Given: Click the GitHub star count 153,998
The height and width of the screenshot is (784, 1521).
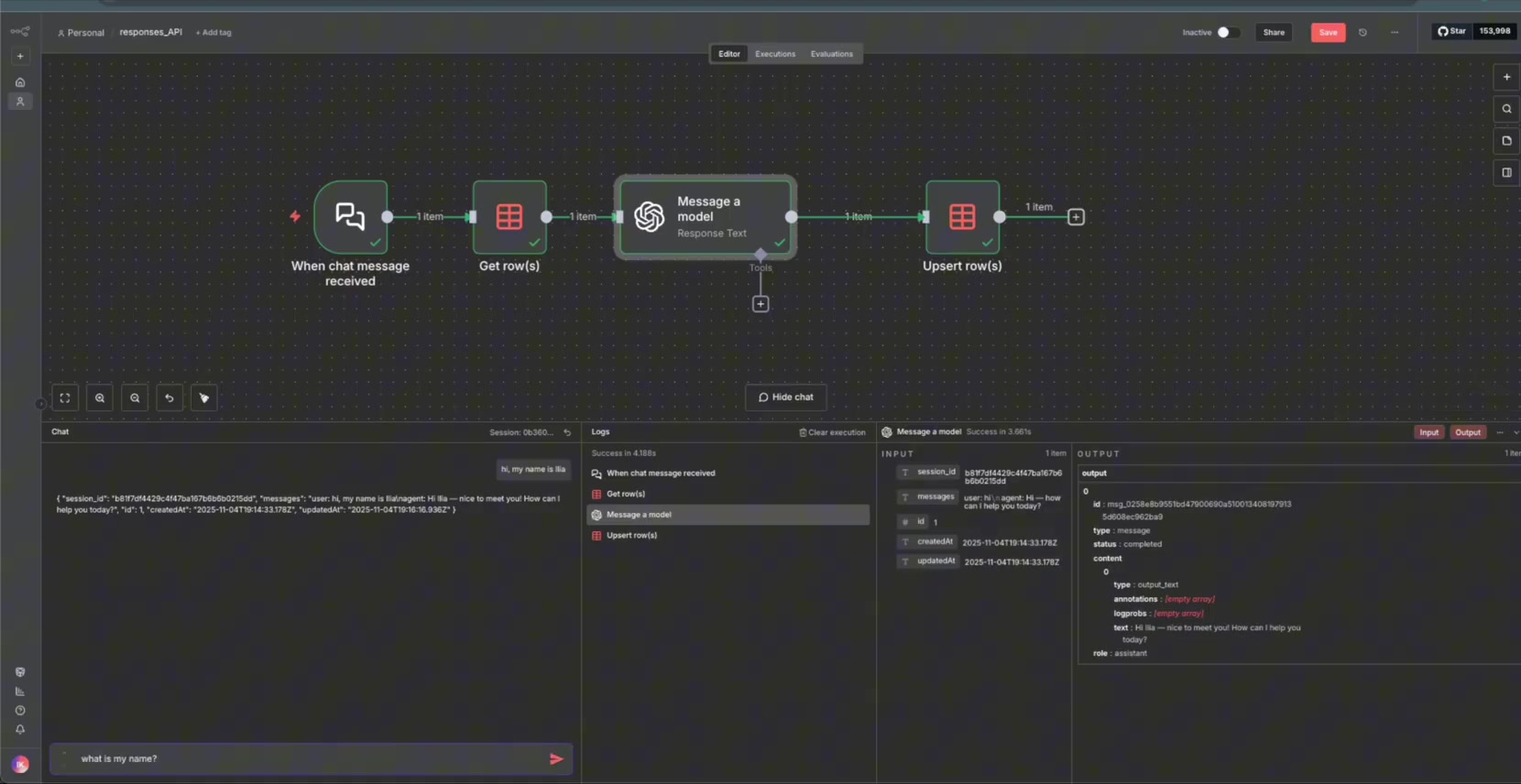Looking at the screenshot, I should click(1494, 31).
